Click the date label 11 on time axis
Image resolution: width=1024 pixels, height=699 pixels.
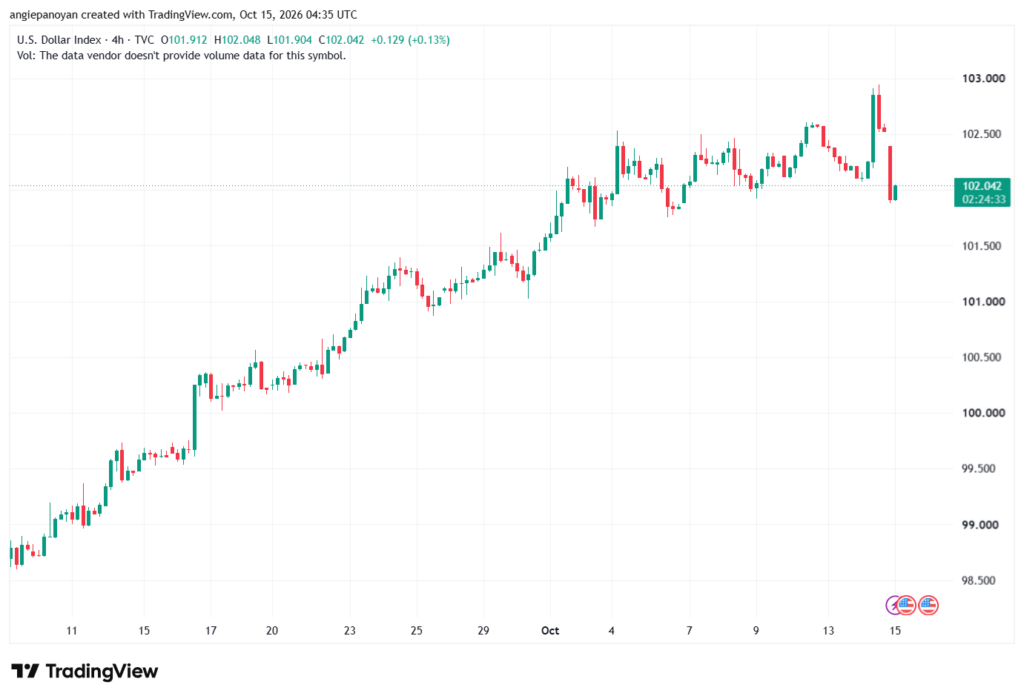(x=72, y=630)
